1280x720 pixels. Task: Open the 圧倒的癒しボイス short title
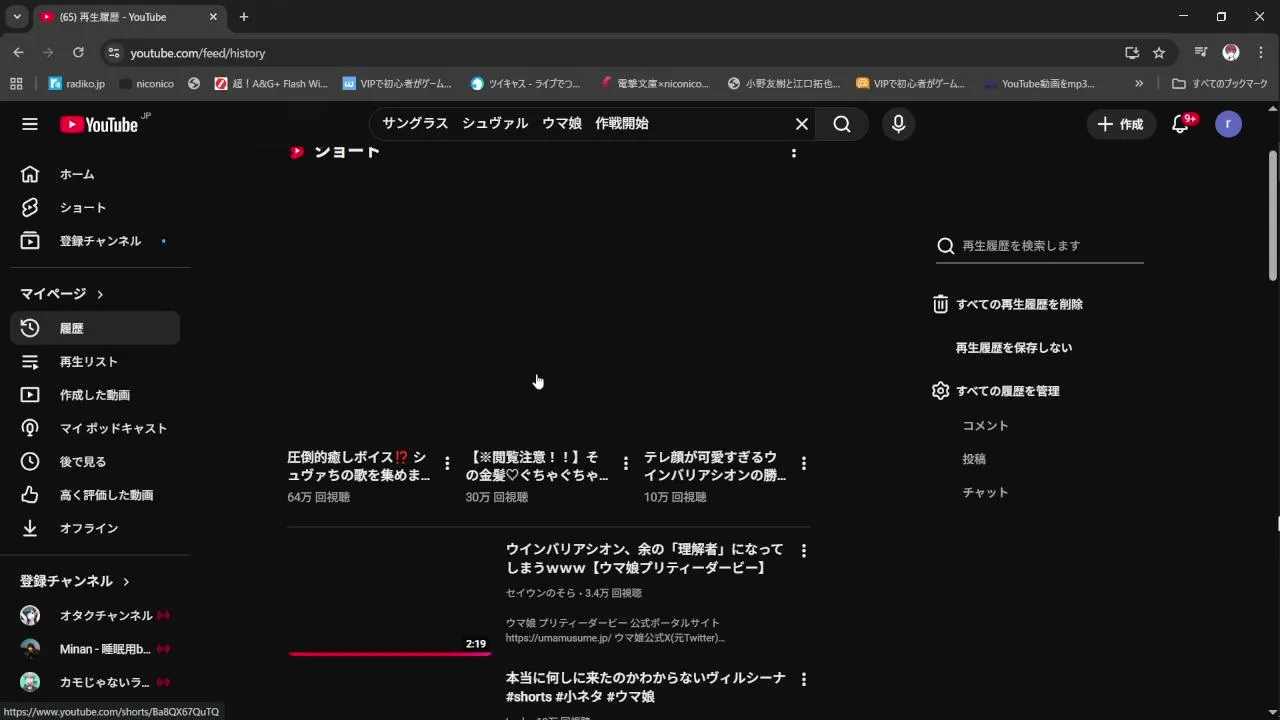(358, 466)
